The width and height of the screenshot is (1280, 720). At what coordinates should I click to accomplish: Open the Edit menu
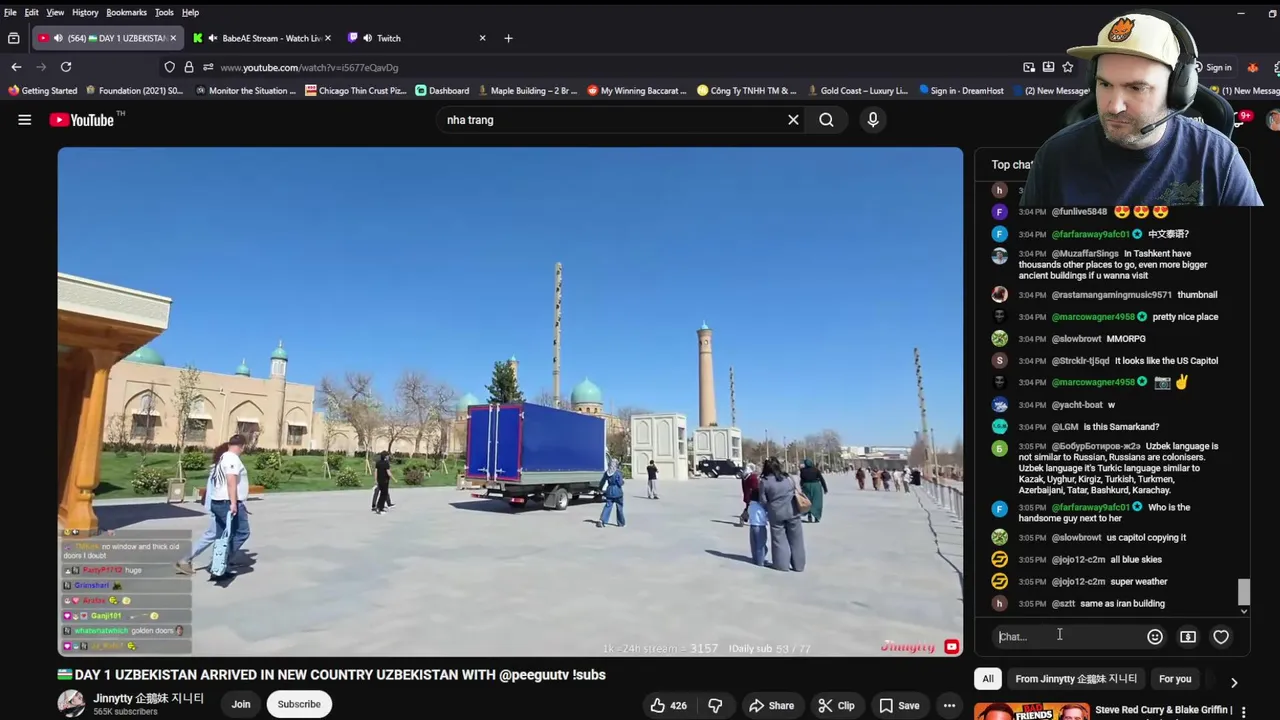tap(31, 12)
